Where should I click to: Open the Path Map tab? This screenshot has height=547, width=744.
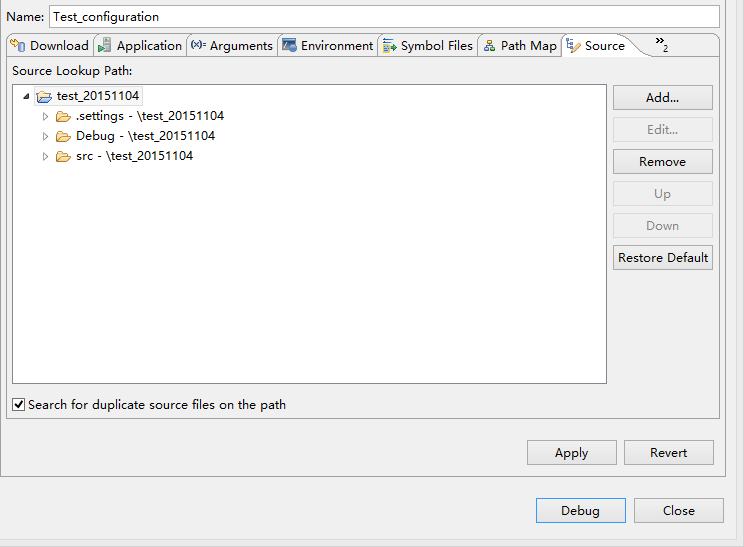[x=528, y=46]
